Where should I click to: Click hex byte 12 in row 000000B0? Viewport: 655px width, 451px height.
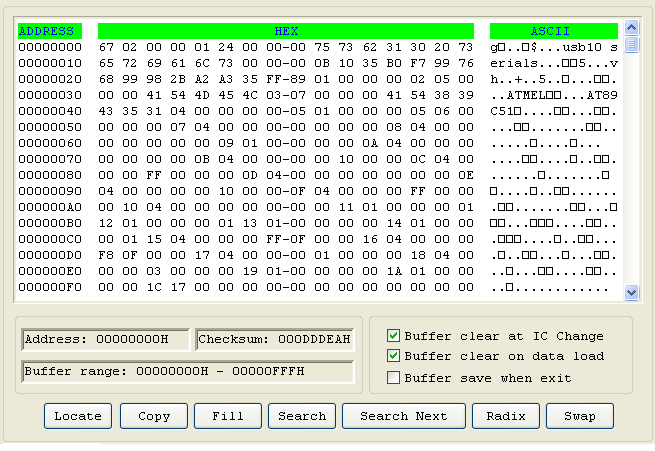coord(106,223)
